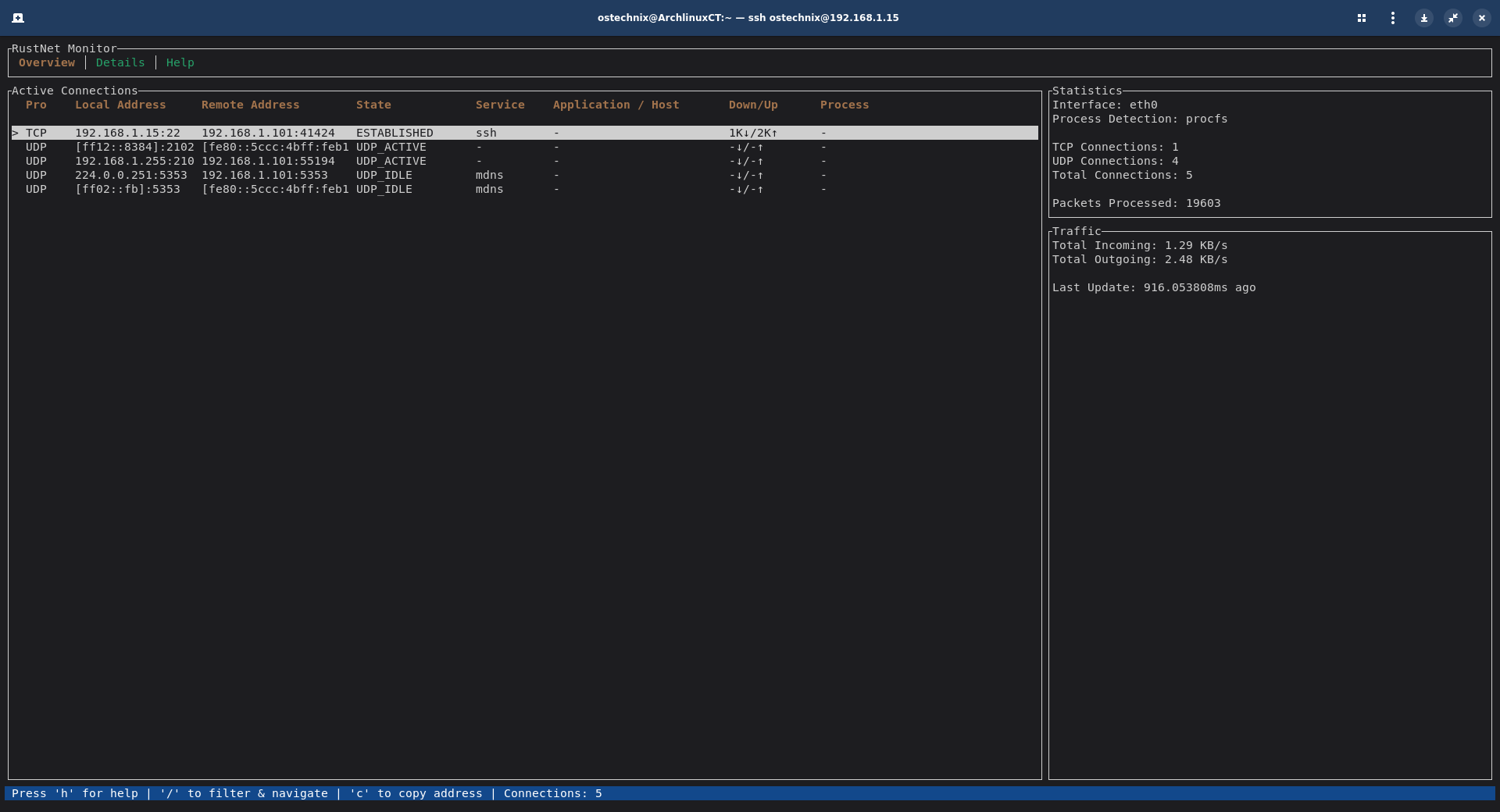The width and height of the screenshot is (1500, 812).
Task: Click the grid layout icon in the title bar
Action: (1362, 17)
